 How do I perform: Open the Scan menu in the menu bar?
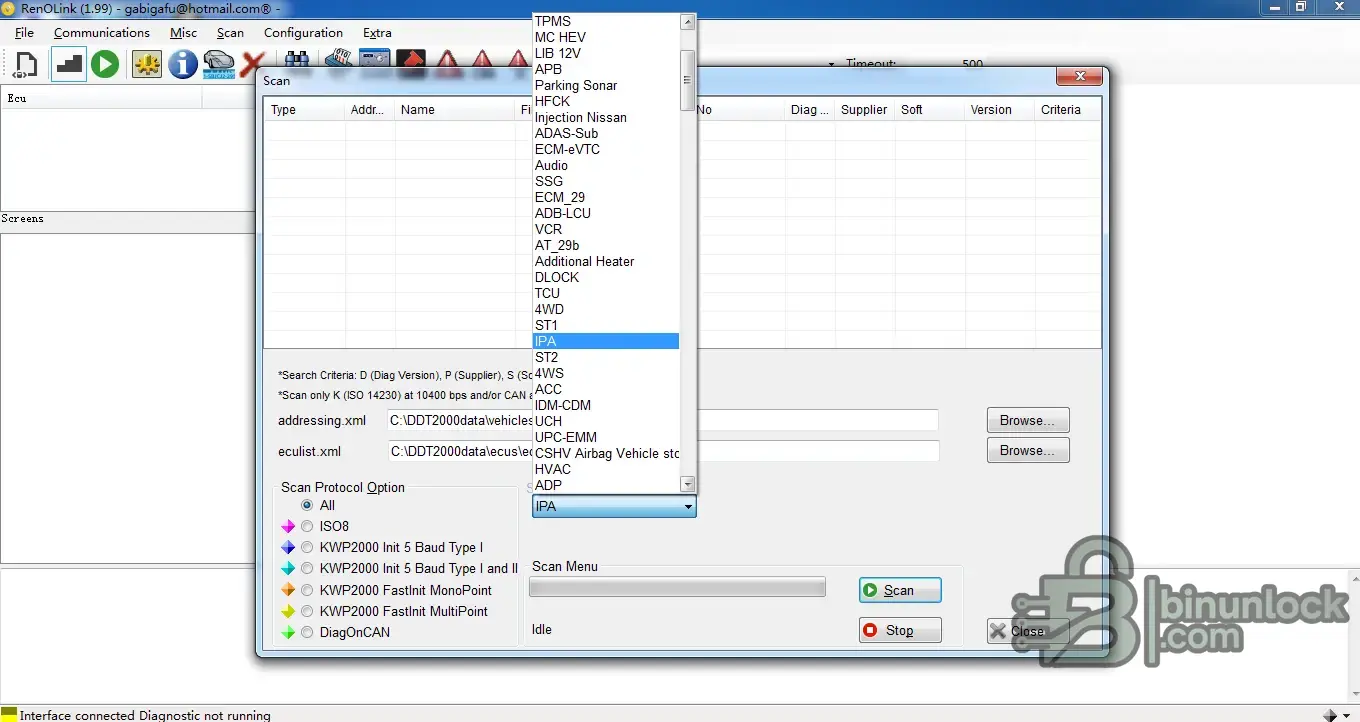pyautogui.click(x=230, y=33)
